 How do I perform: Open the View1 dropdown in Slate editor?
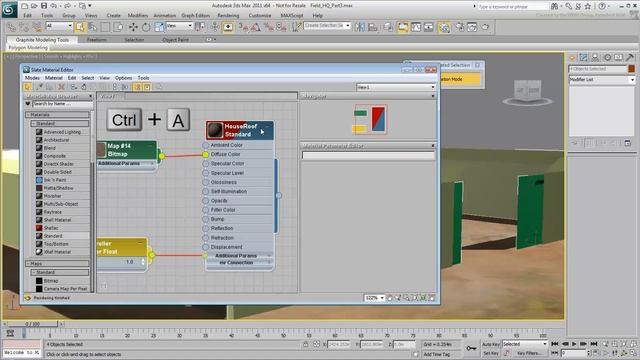(x=396, y=87)
